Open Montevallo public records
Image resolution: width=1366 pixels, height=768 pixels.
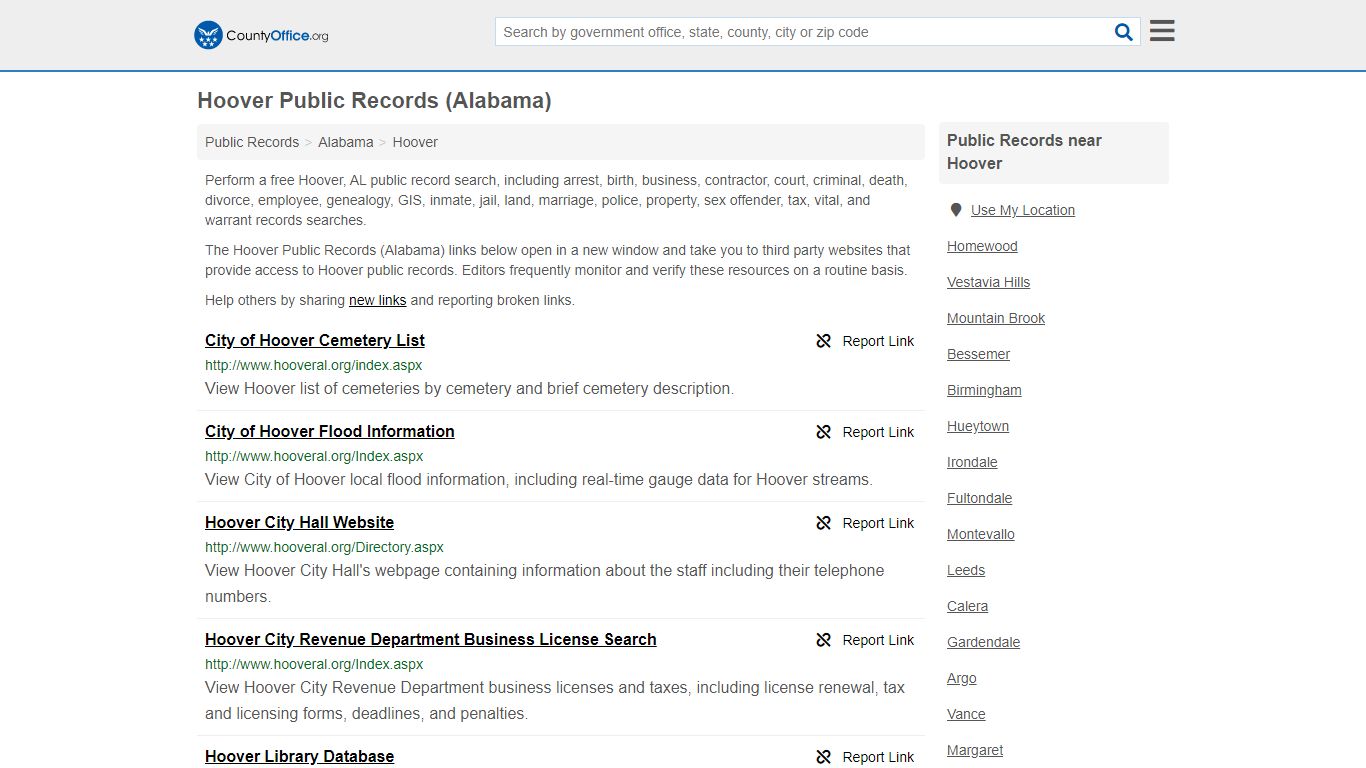(980, 534)
